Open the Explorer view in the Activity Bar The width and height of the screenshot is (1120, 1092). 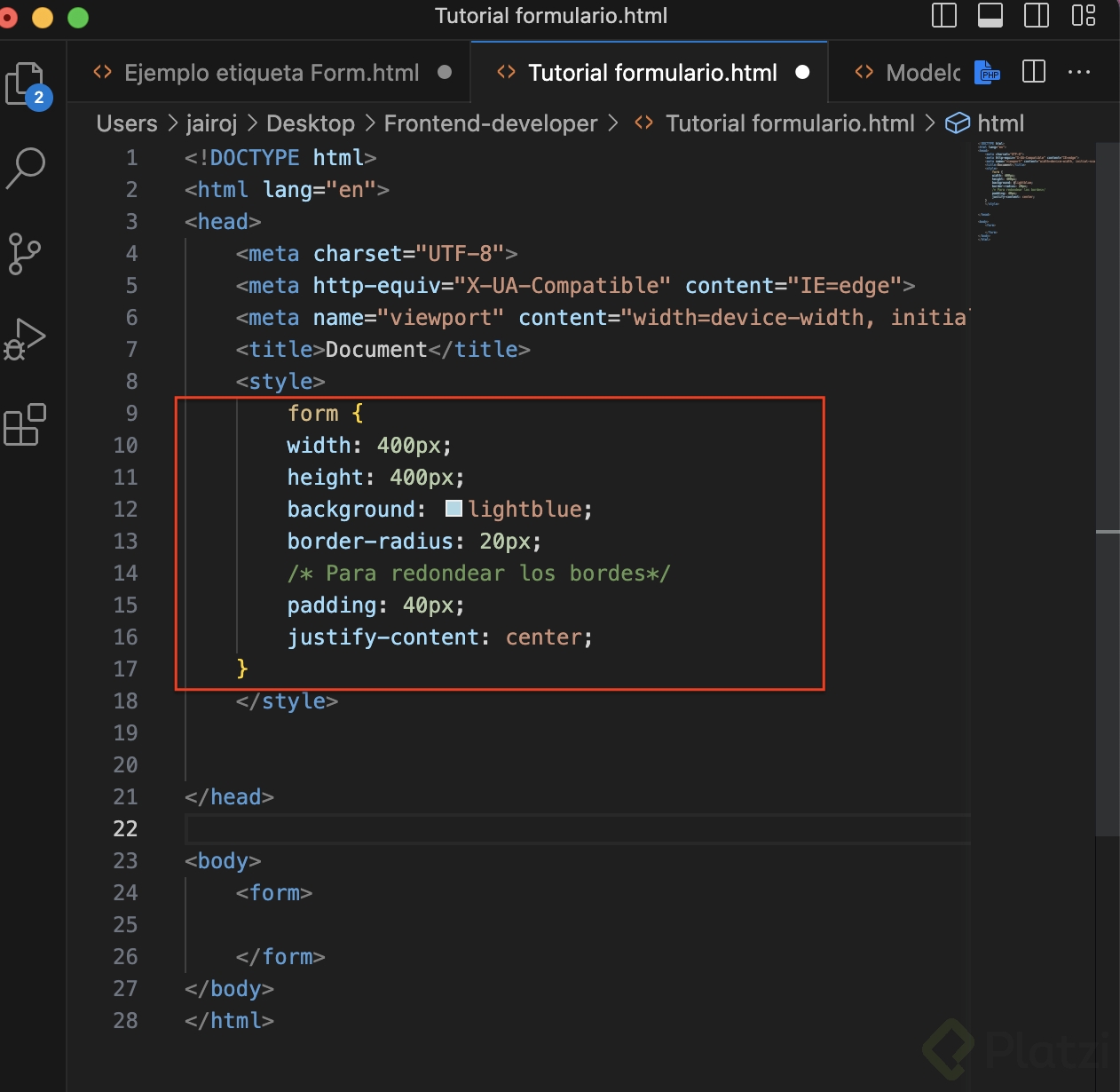(x=27, y=84)
